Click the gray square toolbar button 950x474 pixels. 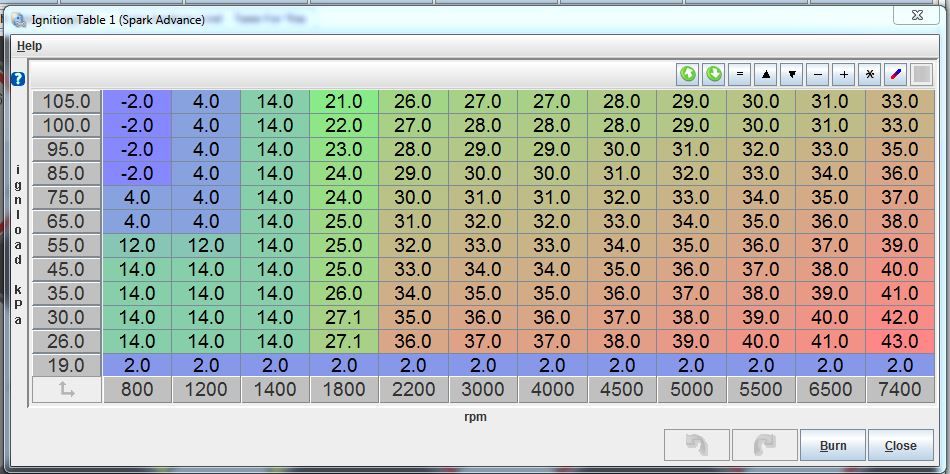click(922, 75)
